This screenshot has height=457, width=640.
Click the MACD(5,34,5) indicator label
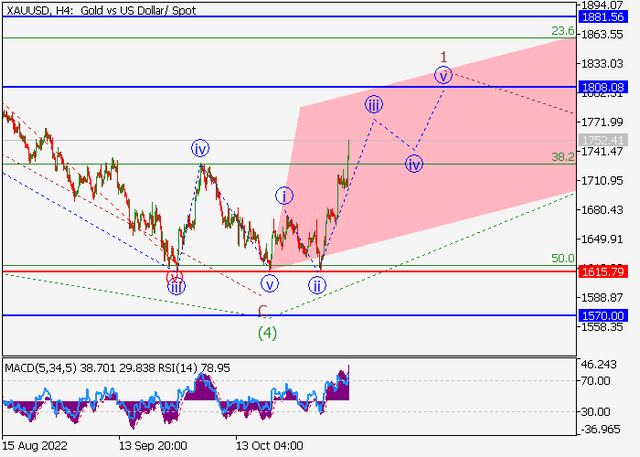tap(41, 368)
